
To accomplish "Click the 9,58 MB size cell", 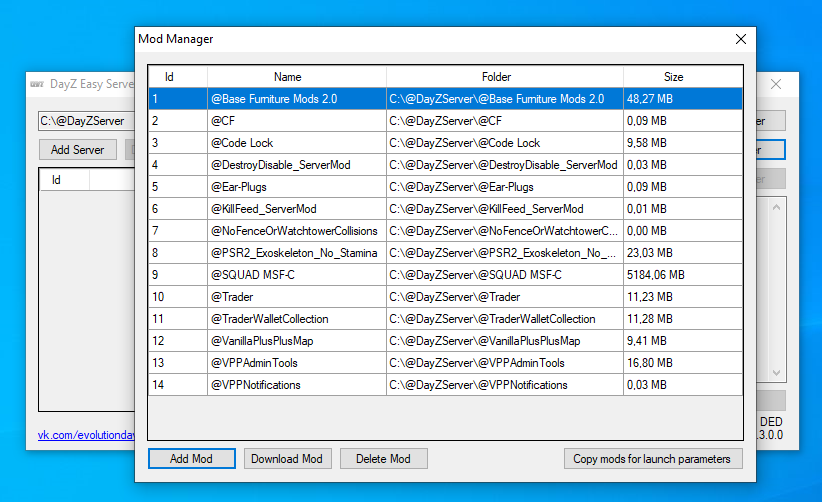I will click(x=683, y=143).
